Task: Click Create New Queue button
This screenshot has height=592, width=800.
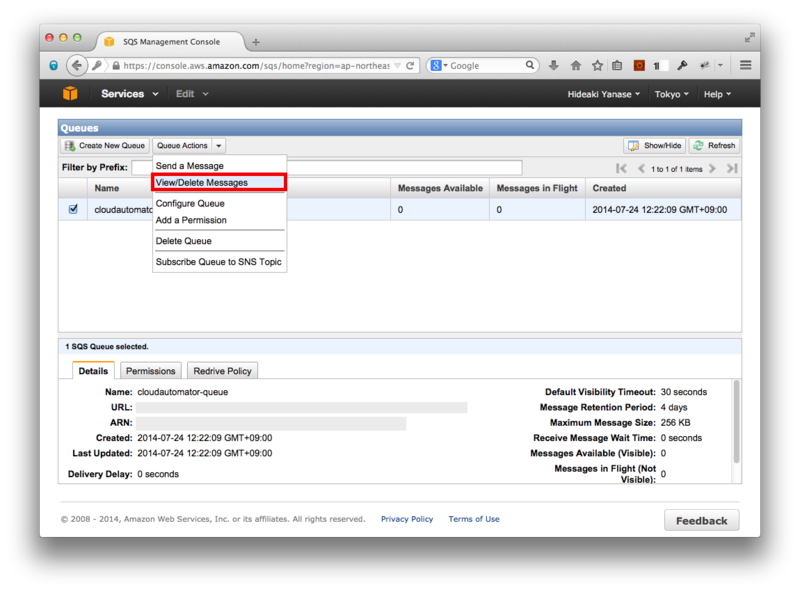Action: tap(105, 146)
